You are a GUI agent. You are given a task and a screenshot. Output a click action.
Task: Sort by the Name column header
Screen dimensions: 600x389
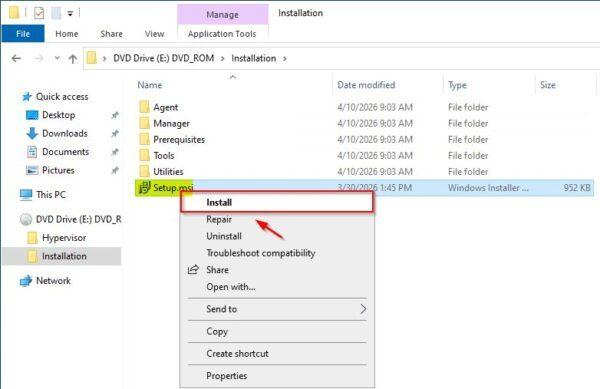tap(150, 85)
